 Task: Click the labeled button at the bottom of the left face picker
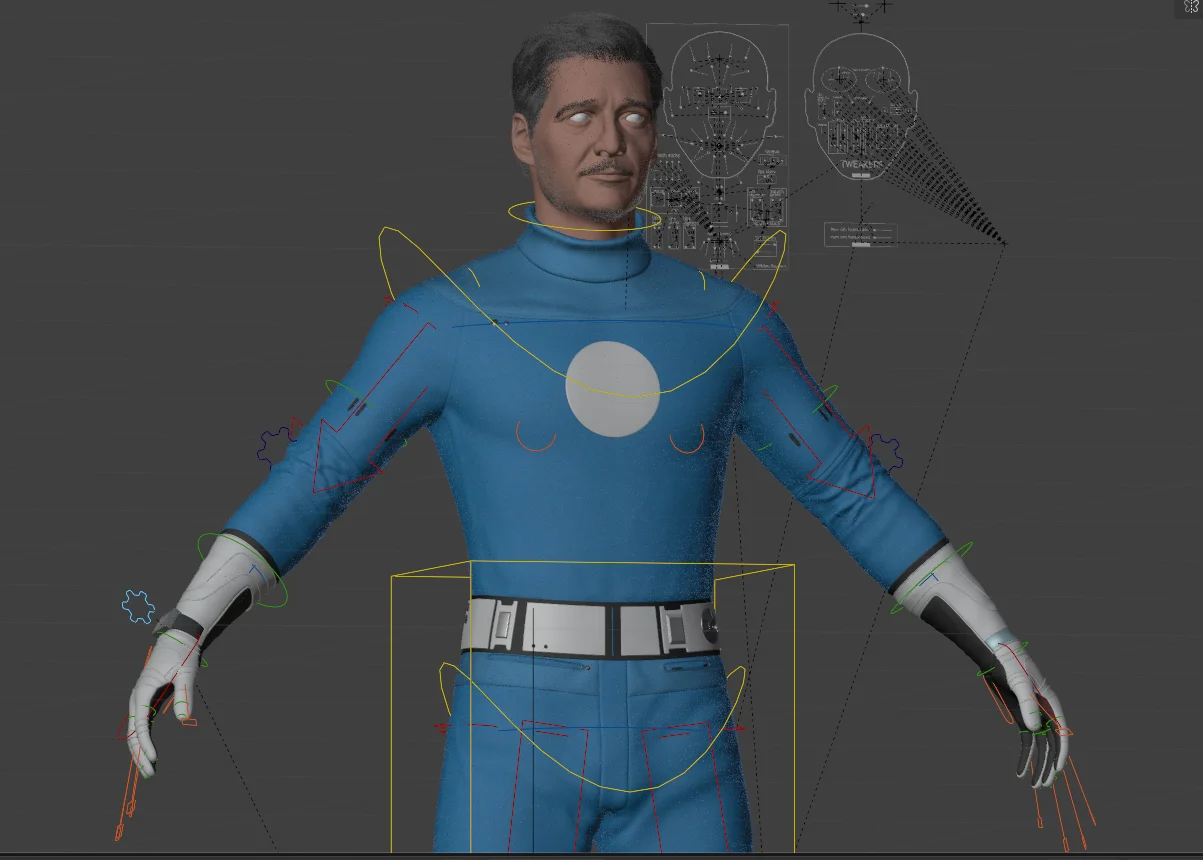pos(719,266)
